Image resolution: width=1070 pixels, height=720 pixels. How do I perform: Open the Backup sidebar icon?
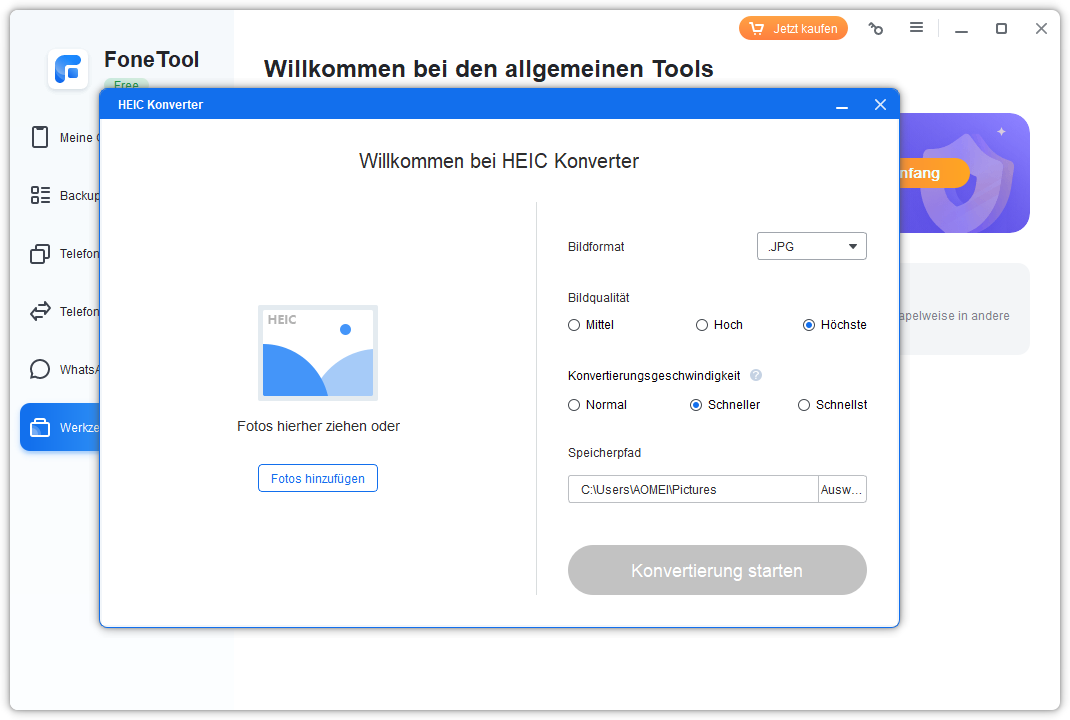tap(40, 195)
